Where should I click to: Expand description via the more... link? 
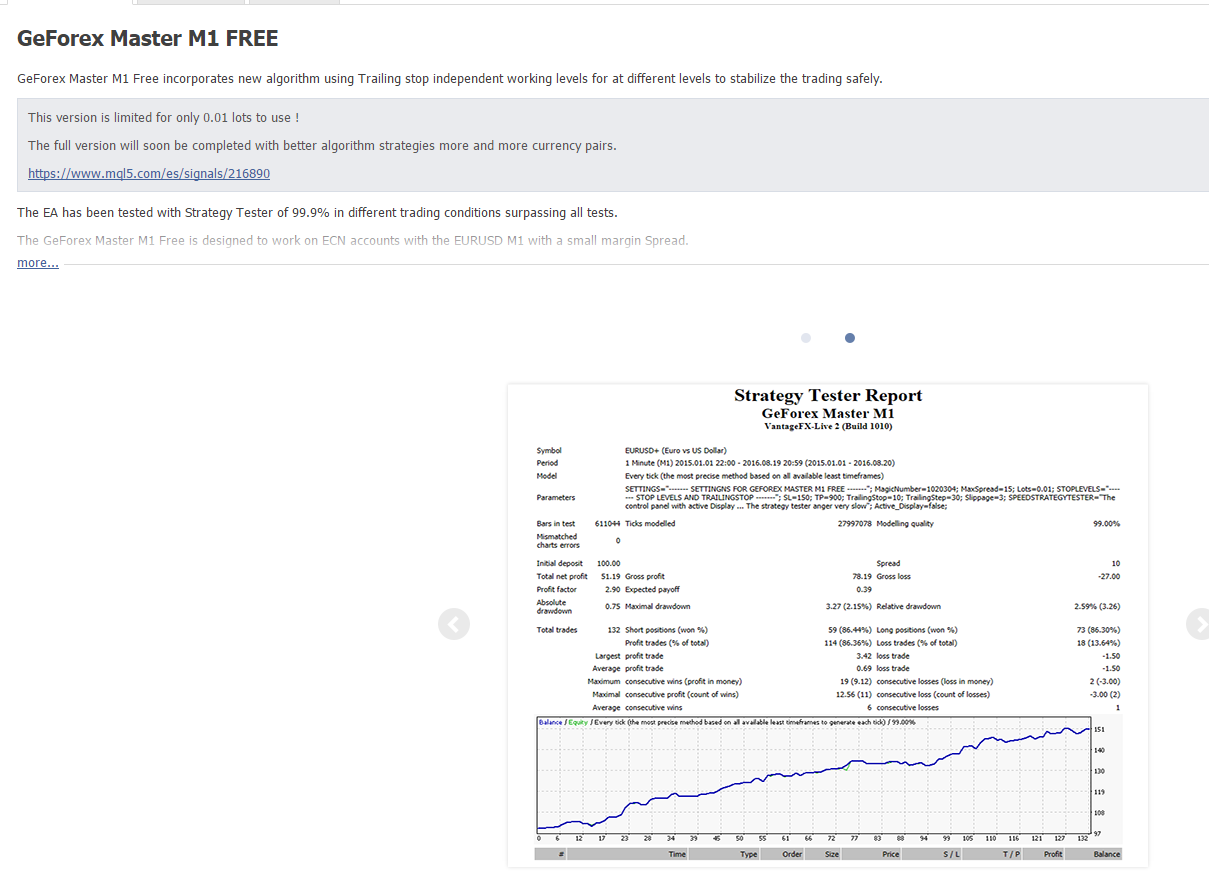point(38,263)
